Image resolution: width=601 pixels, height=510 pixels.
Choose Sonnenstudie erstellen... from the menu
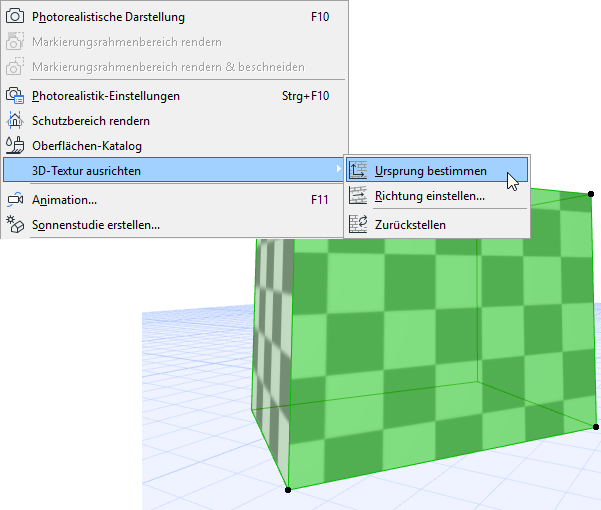point(174,225)
